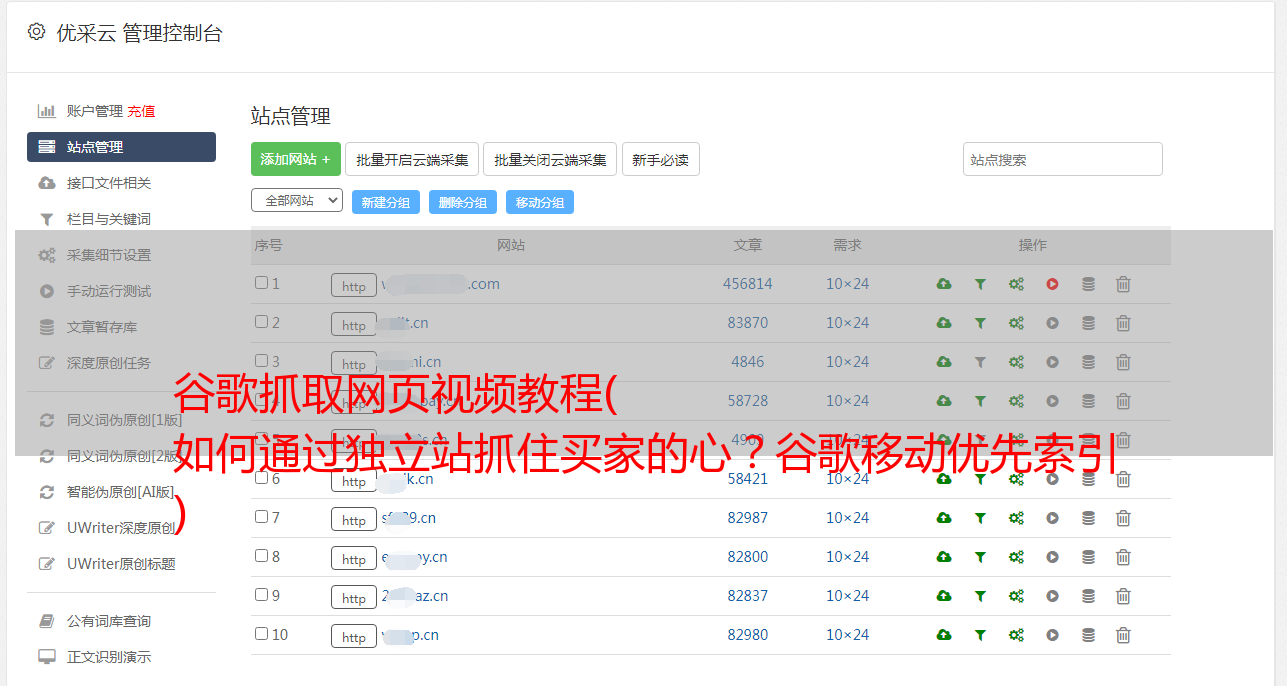Go to 公有词库查询 in the sidebar

(108, 621)
